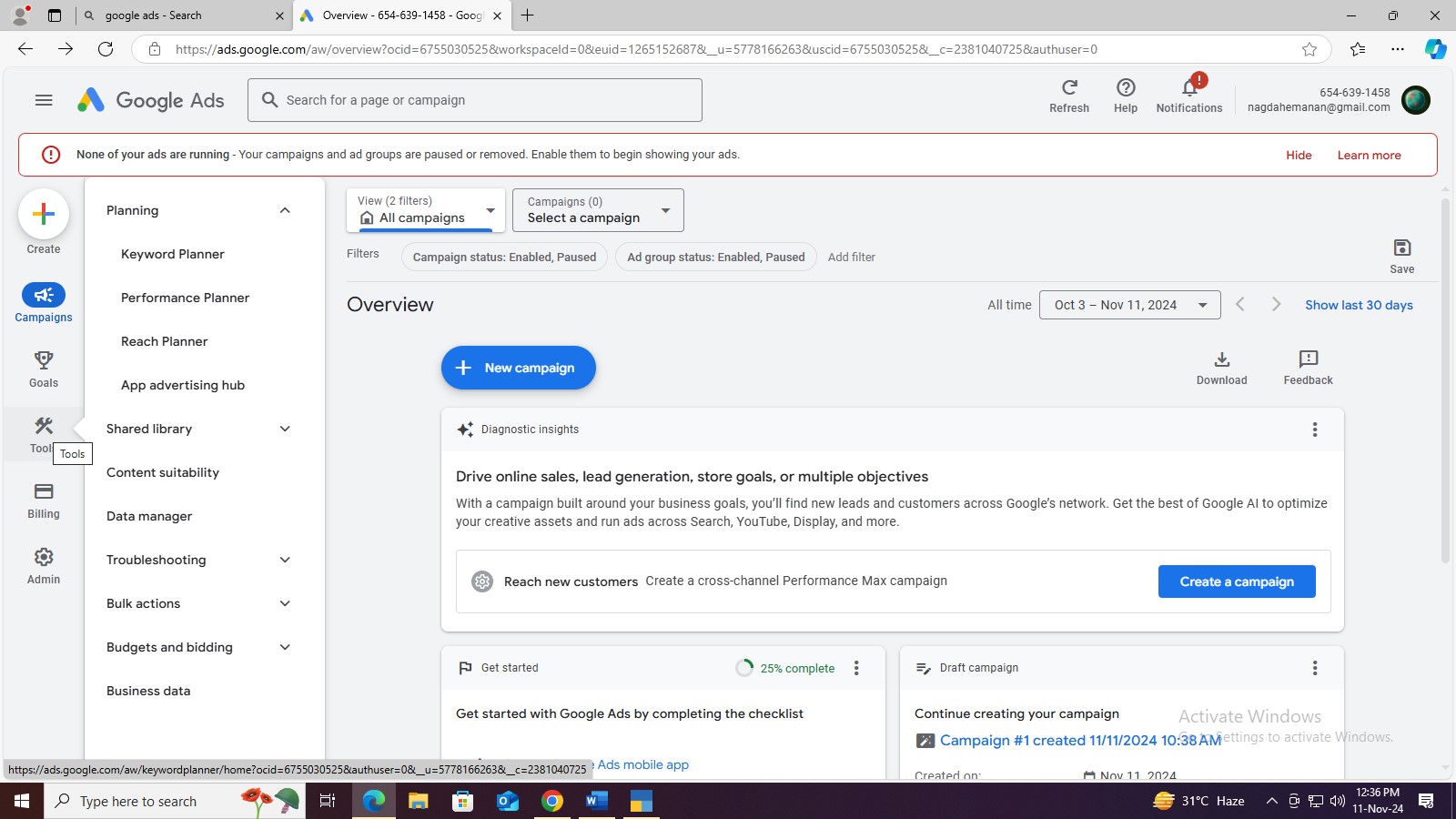The image size is (1456, 819).
Task: Click the New campaign button
Action: tap(518, 368)
